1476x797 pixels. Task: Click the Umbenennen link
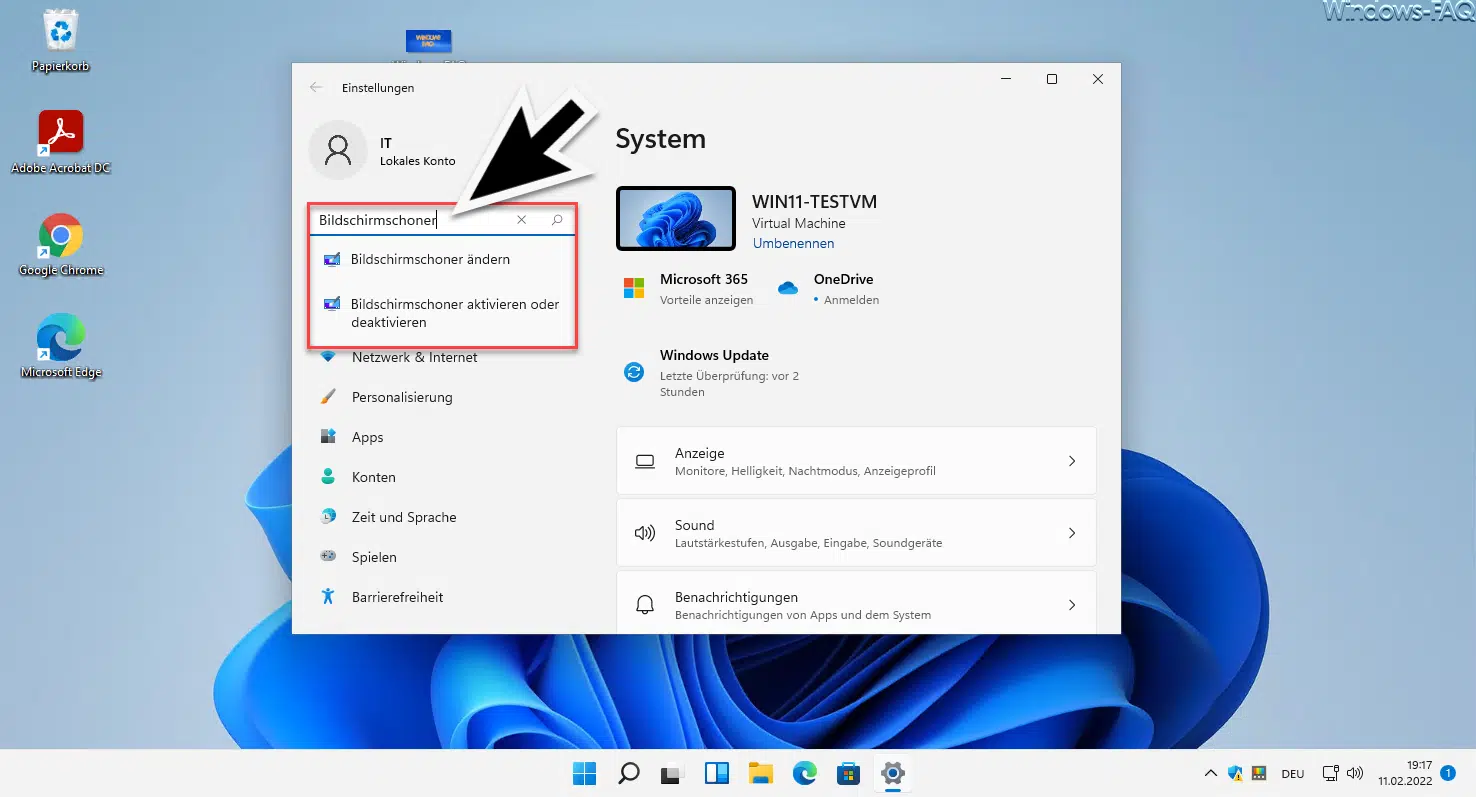[793, 243]
